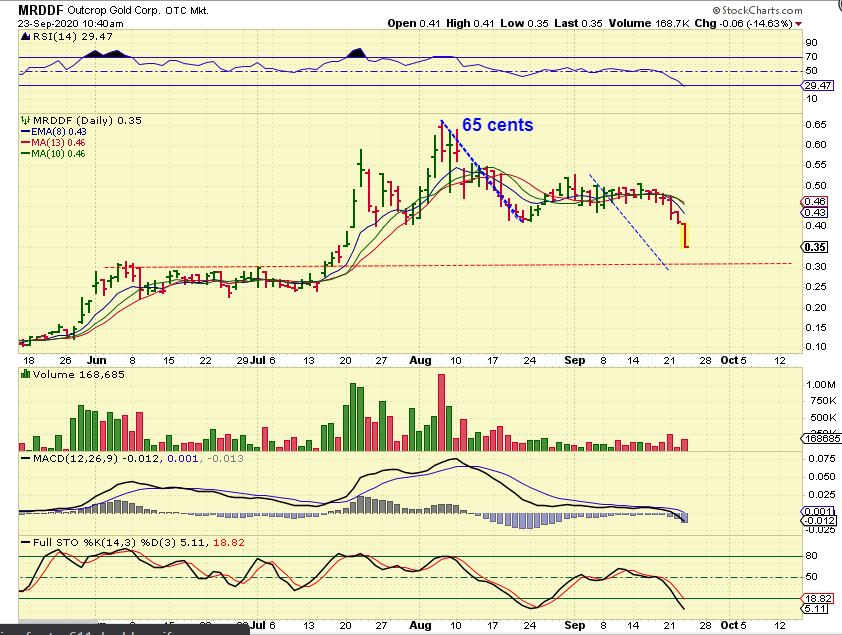The image size is (842, 635).
Task: Click the 168685 volume axis tag
Action: click(821, 439)
